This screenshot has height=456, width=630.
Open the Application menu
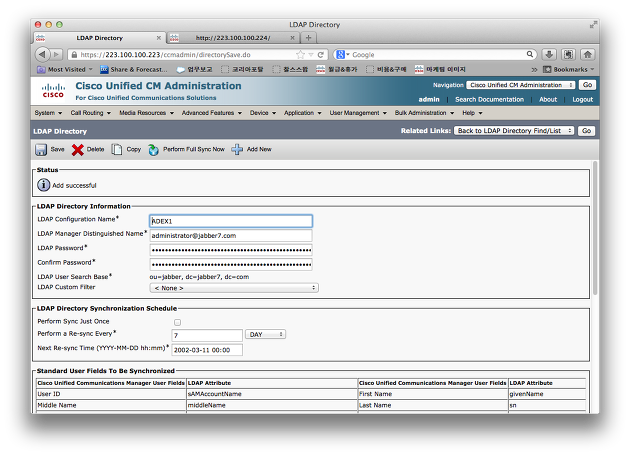click(x=303, y=113)
